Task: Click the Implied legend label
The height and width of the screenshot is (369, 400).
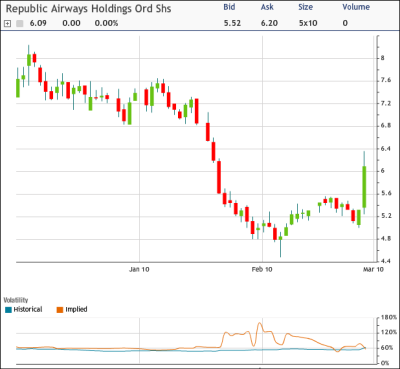Action: click(x=76, y=310)
